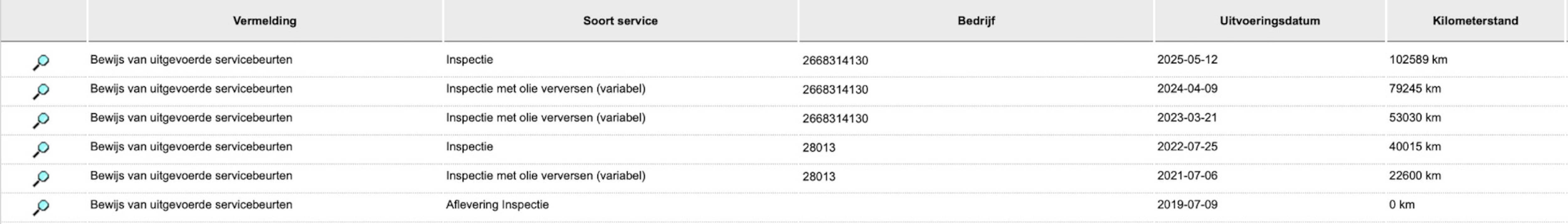Viewport: 1568px width, 224px height.
Task: Open the Aflevering Inspectie record magnifier
Action: (x=41, y=207)
